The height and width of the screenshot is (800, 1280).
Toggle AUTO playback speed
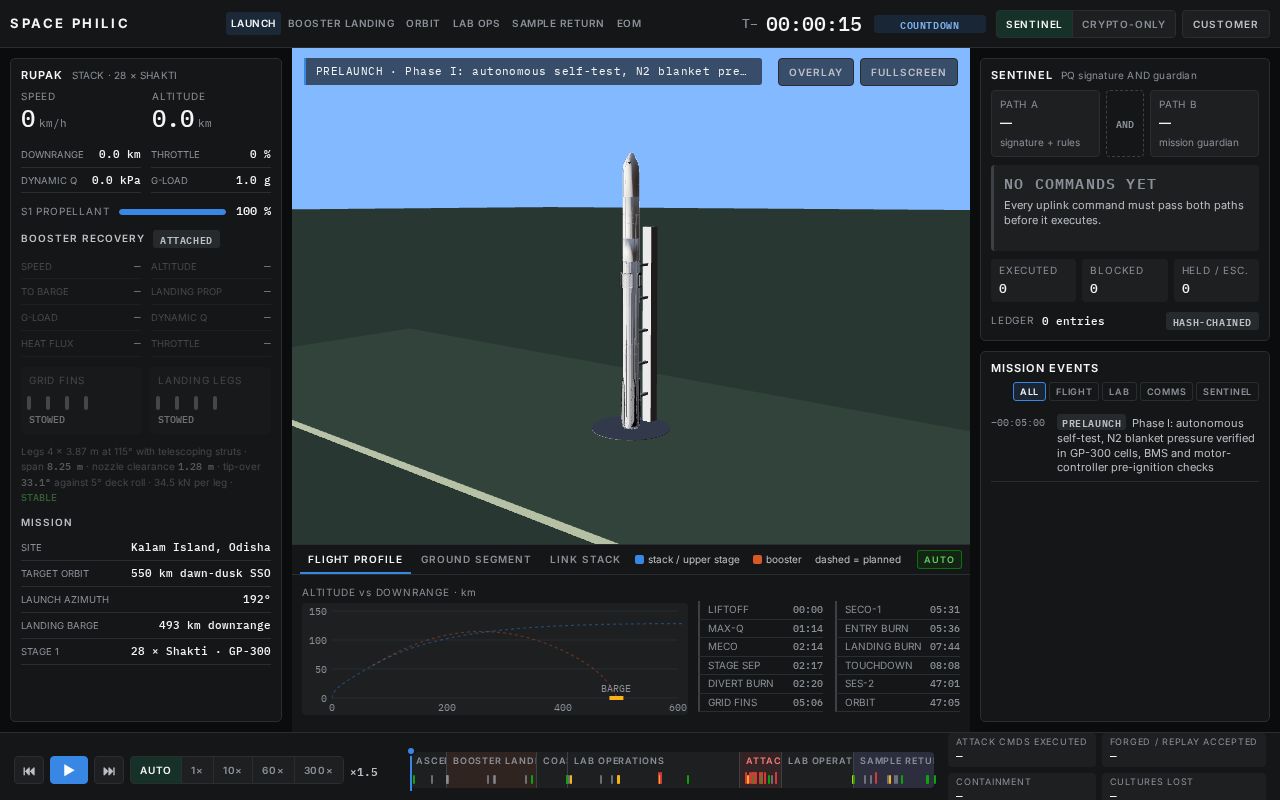click(x=155, y=770)
